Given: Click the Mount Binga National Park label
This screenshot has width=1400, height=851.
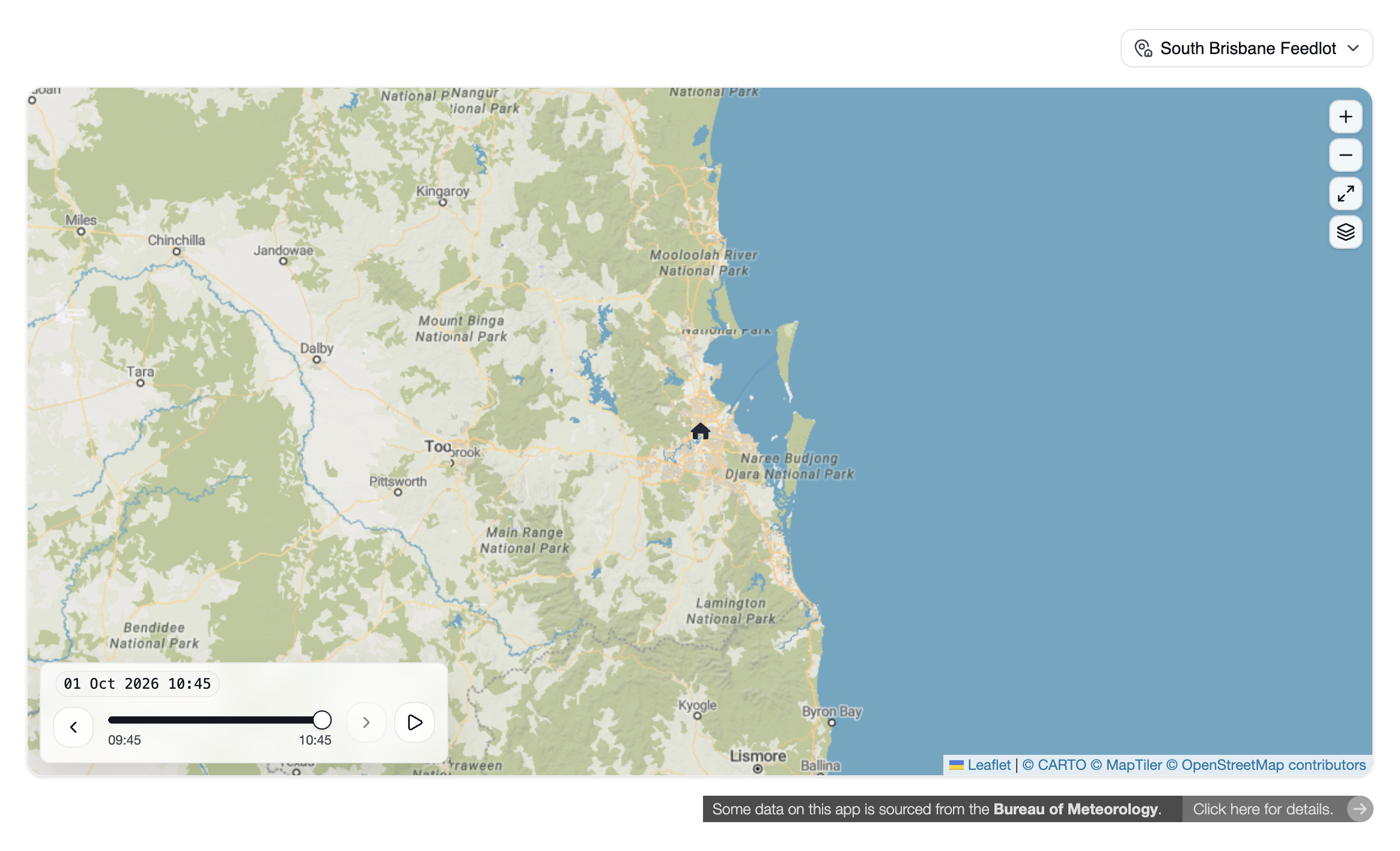Looking at the screenshot, I should [x=461, y=329].
